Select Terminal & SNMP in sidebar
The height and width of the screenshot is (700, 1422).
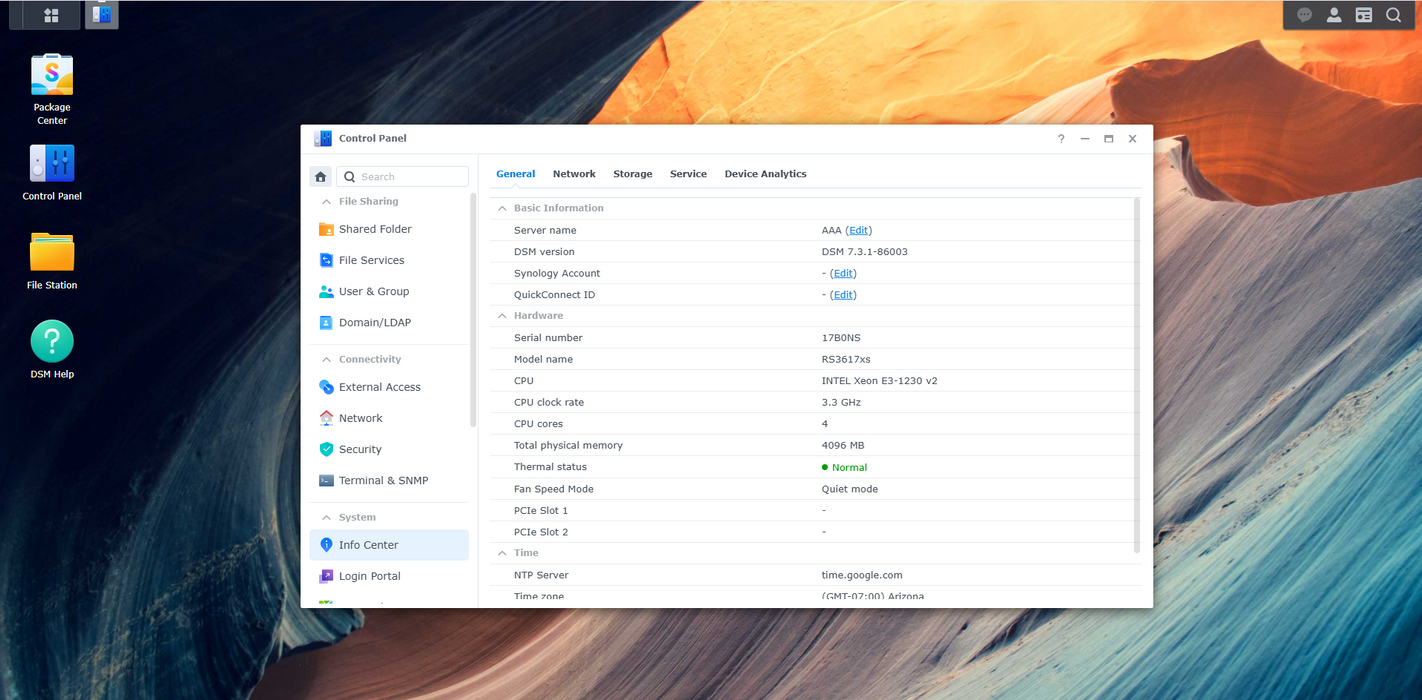pyautogui.click(x=383, y=481)
